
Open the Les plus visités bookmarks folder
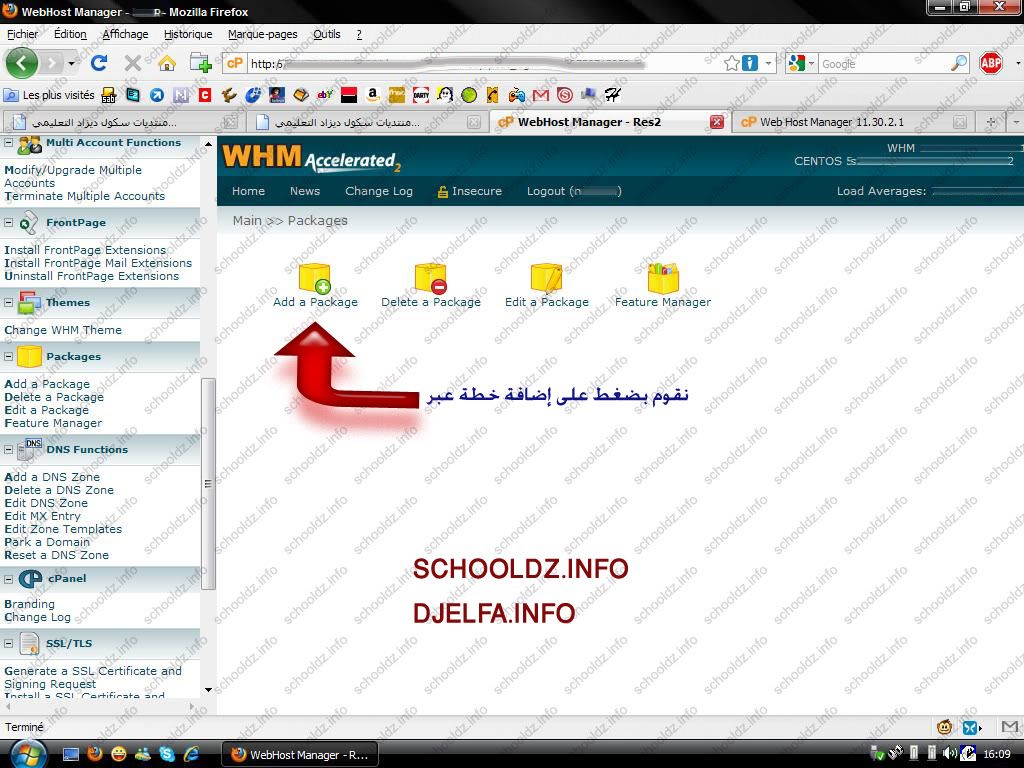[x=50, y=95]
